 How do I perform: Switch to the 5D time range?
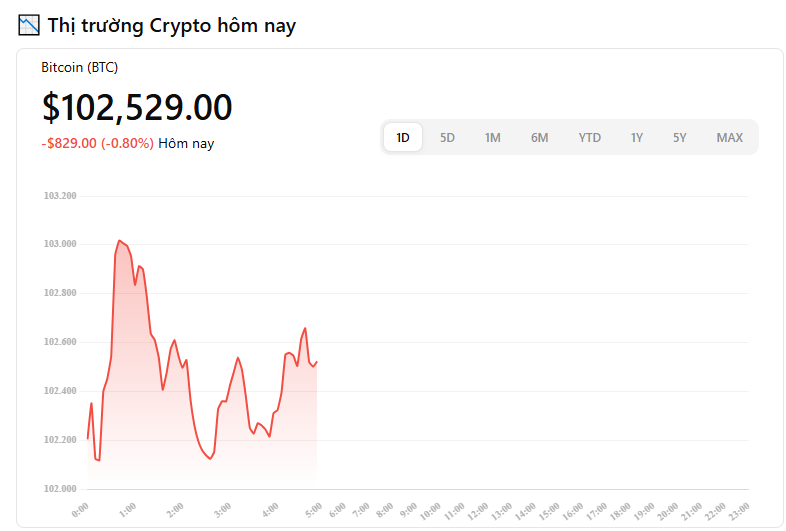[447, 138]
